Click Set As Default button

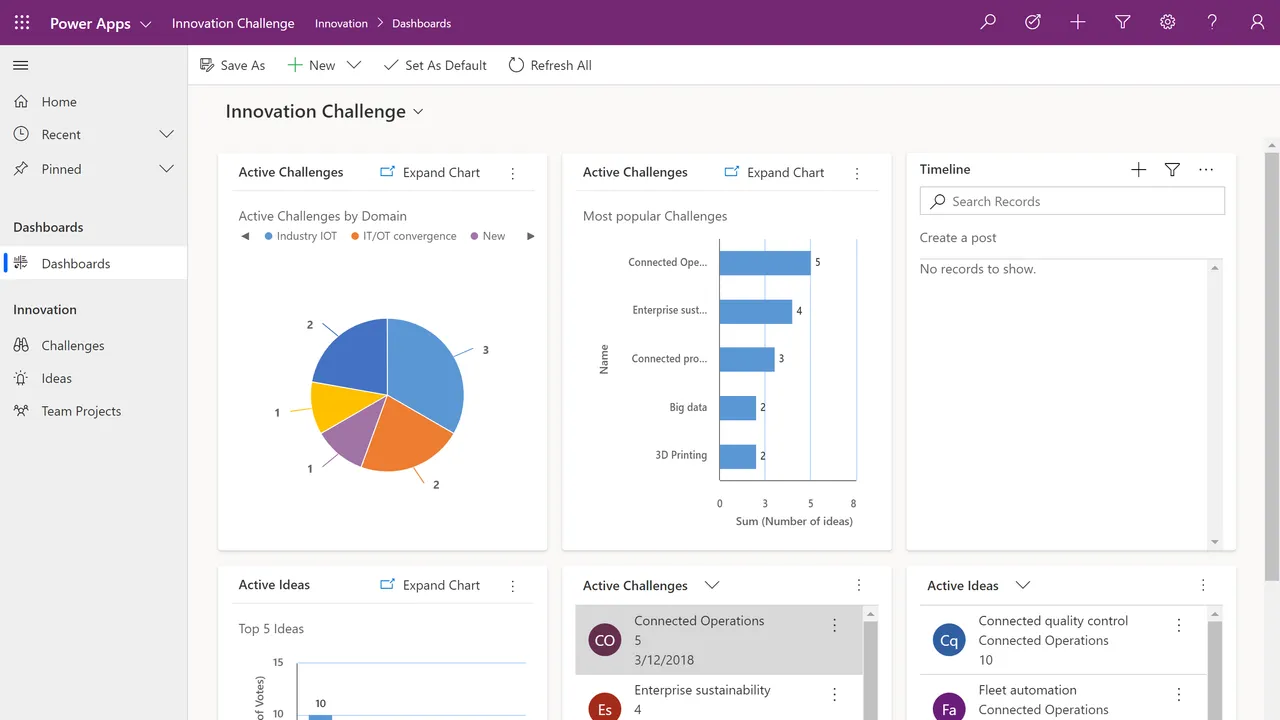[435, 65]
